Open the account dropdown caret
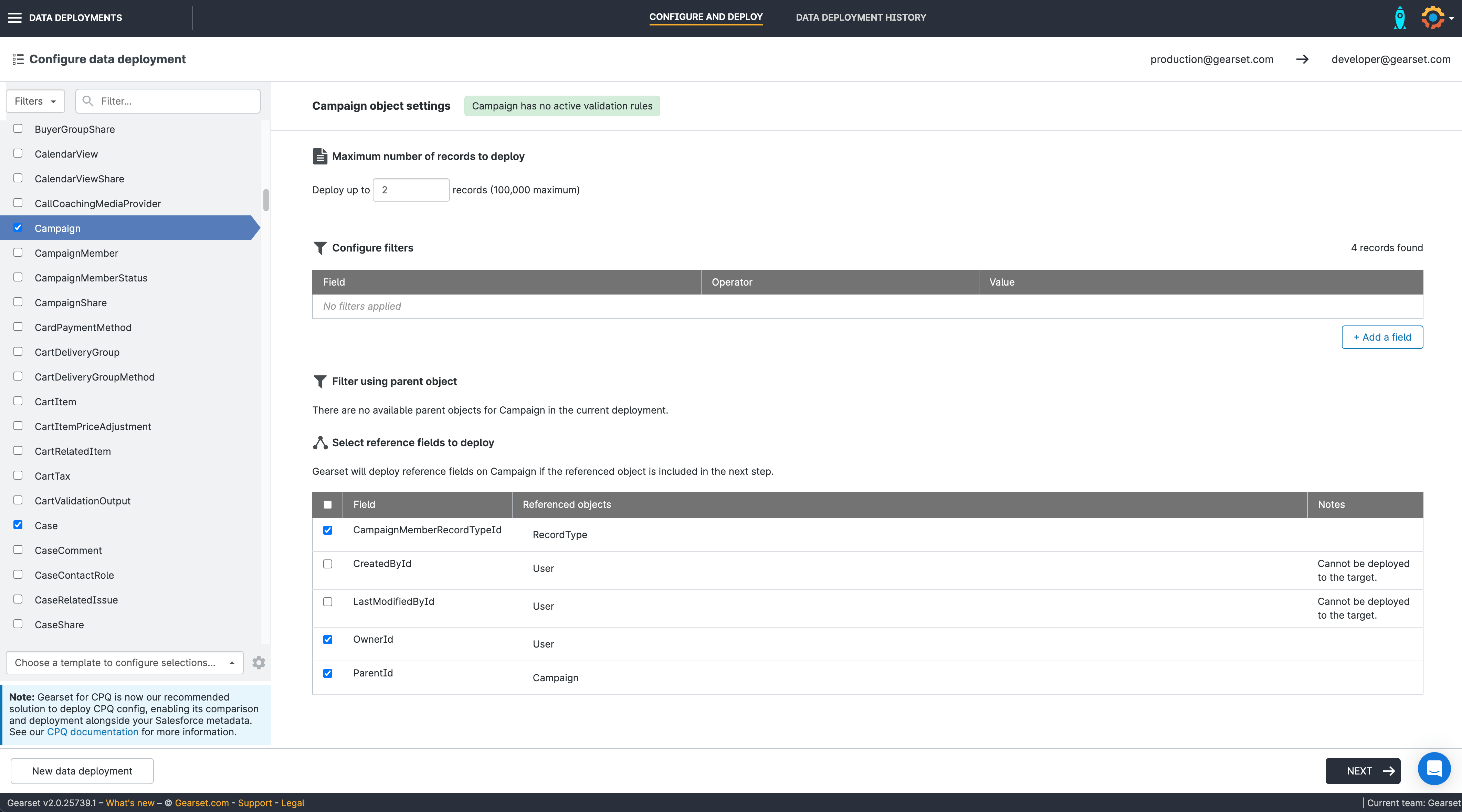The image size is (1462, 812). point(1451,18)
